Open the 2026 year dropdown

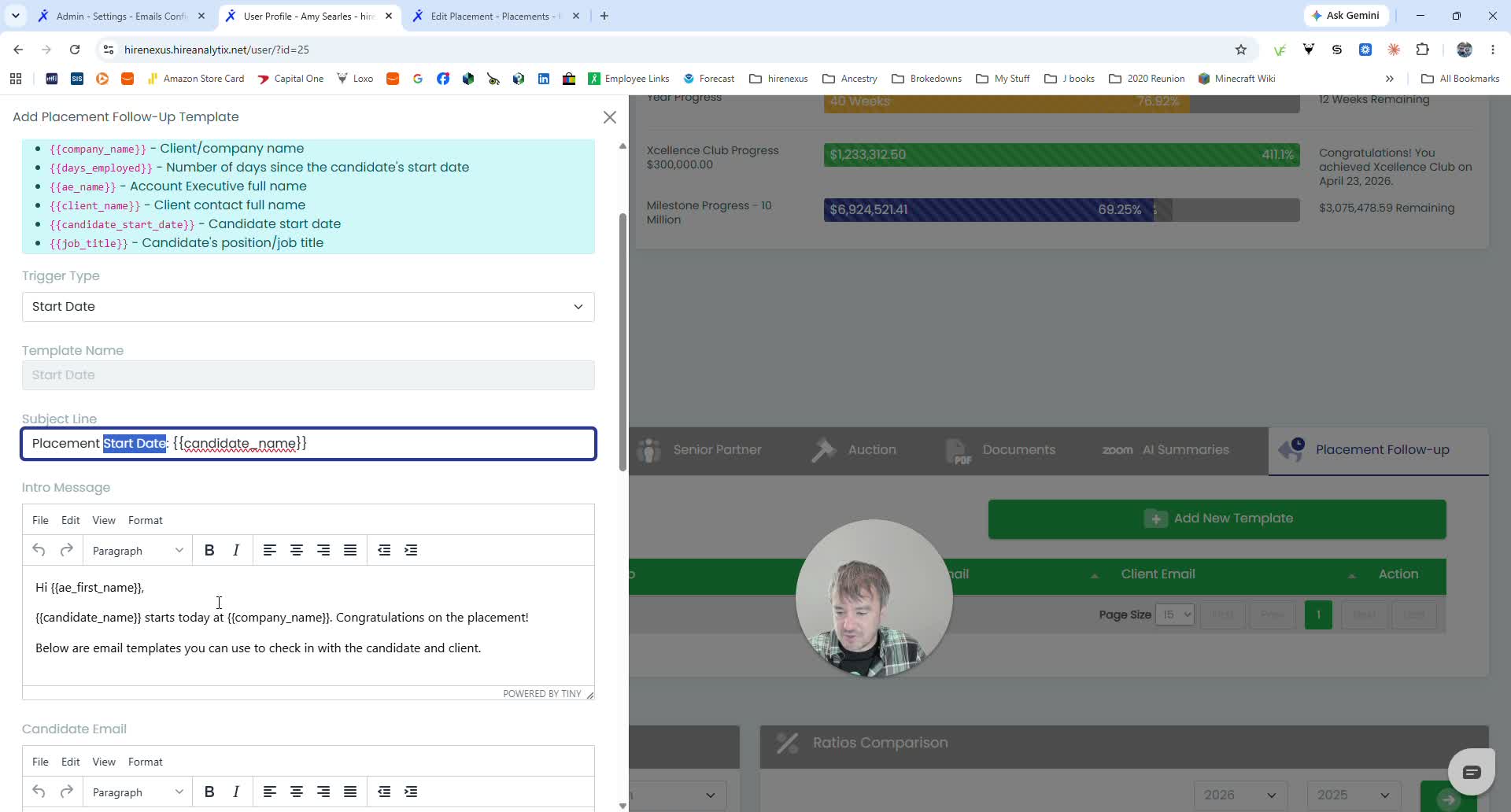(x=1240, y=795)
